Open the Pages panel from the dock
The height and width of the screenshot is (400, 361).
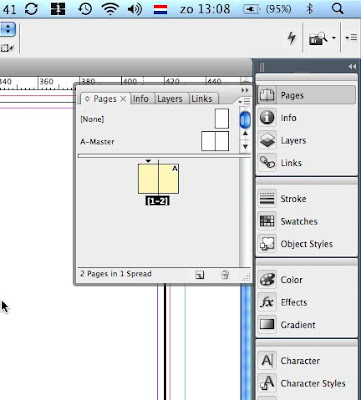click(306, 95)
